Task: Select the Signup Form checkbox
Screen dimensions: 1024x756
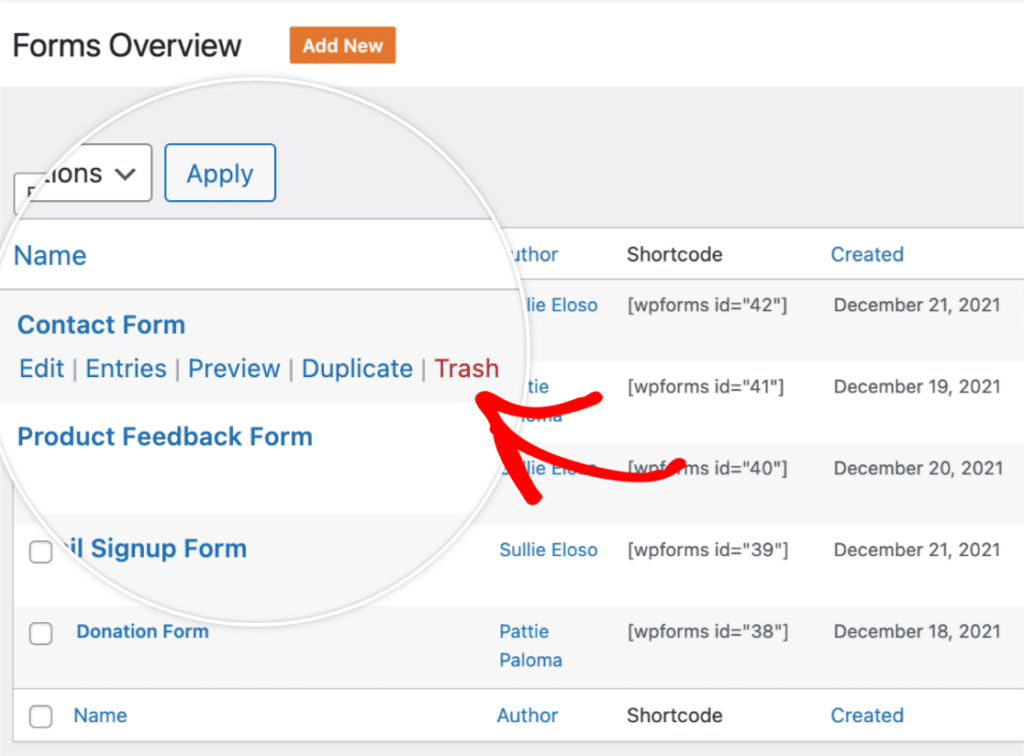Action: tap(41, 551)
